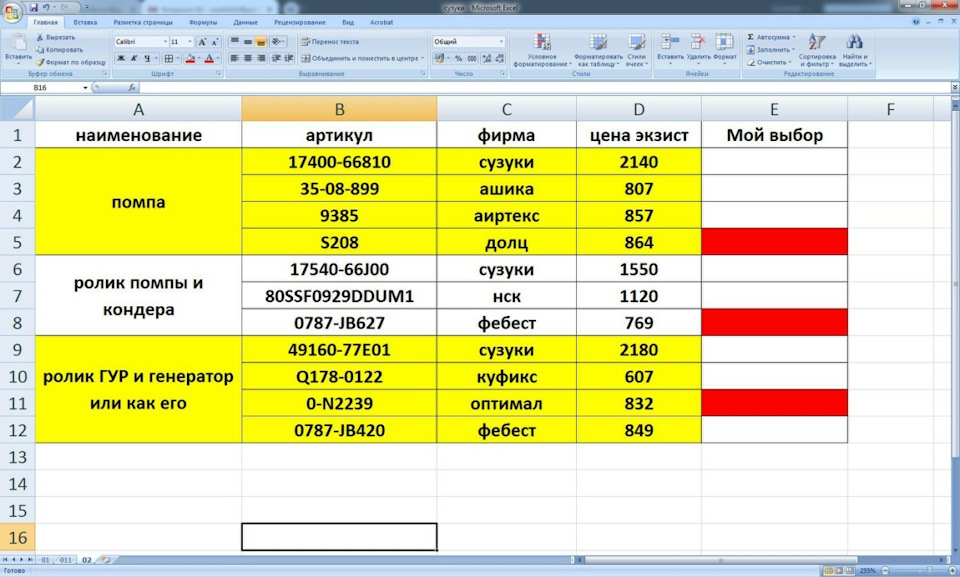Increase decimal places
The image size is (960, 577).
tap(487, 58)
